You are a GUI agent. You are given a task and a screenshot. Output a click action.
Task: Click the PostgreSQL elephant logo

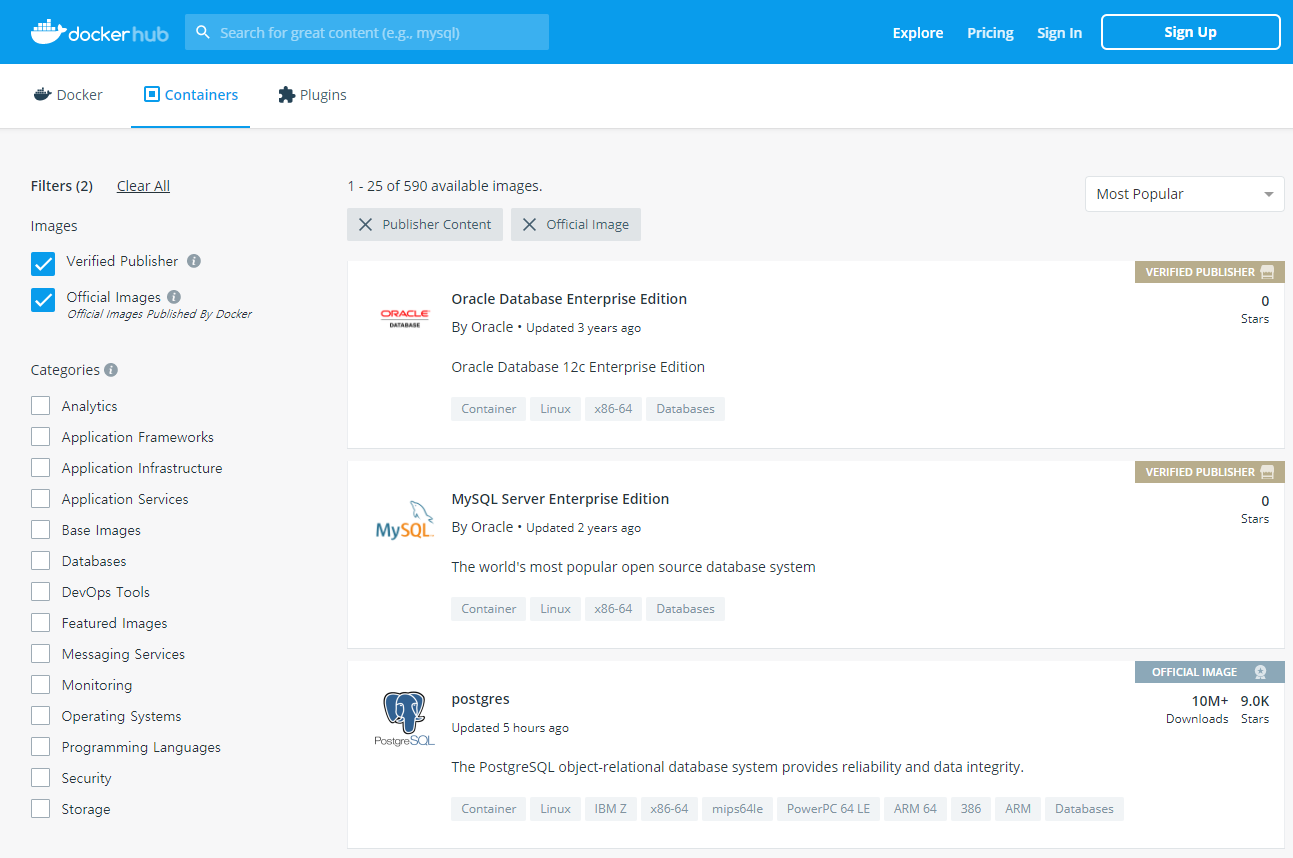coord(405,720)
